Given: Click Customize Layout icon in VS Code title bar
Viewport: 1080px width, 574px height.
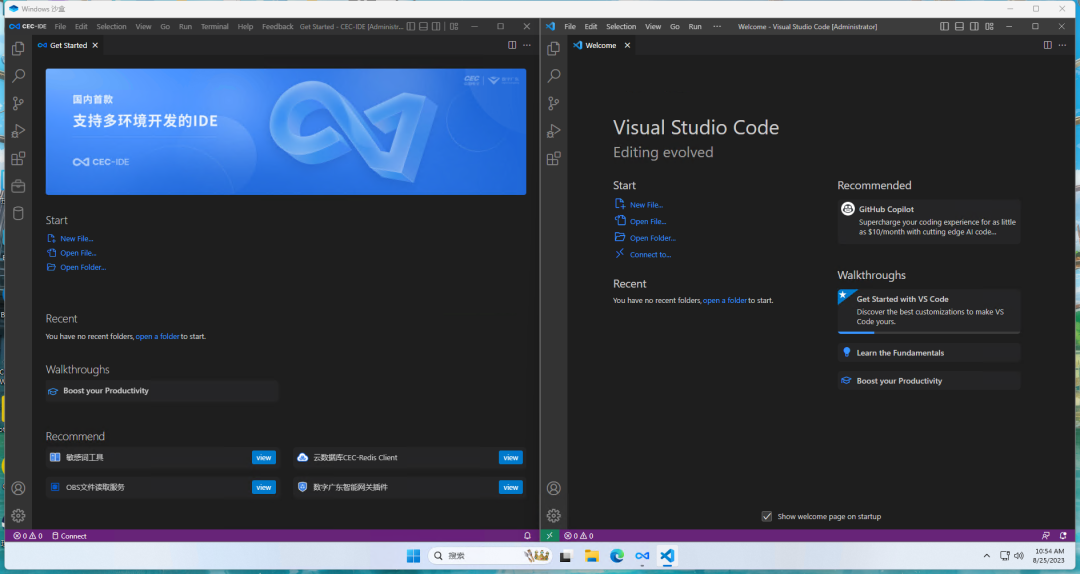Looking at the screenshot, I should tap(990, 26).
